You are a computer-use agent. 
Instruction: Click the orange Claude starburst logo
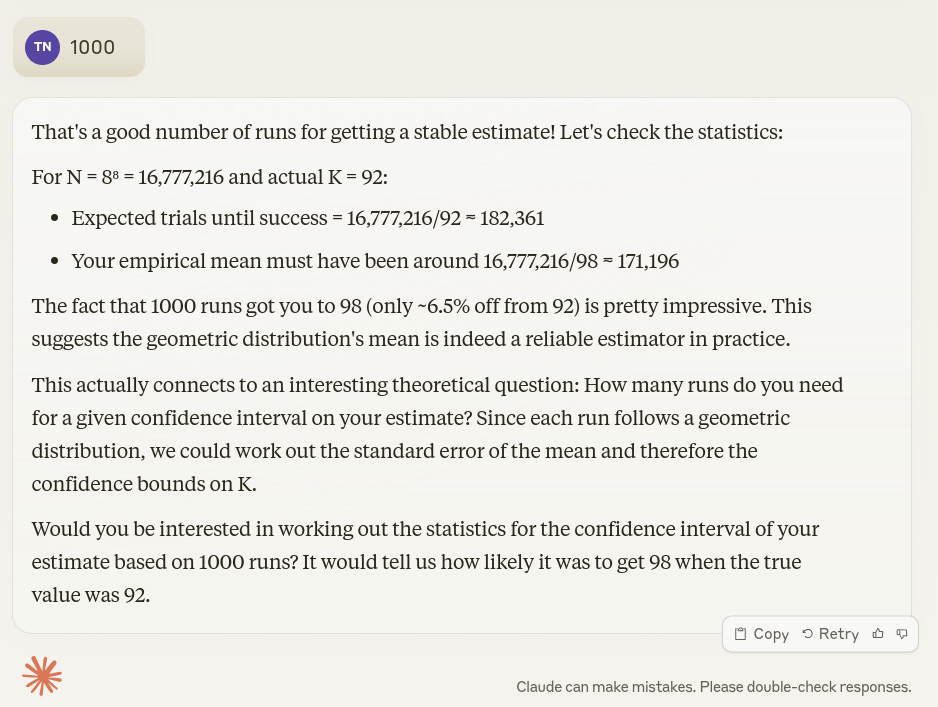(42, 676)
